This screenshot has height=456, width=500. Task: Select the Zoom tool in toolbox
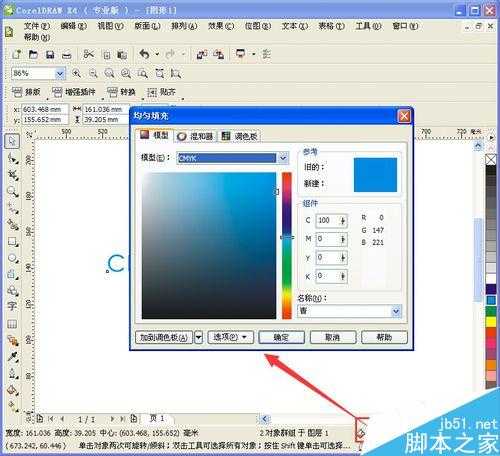(12, 192)
